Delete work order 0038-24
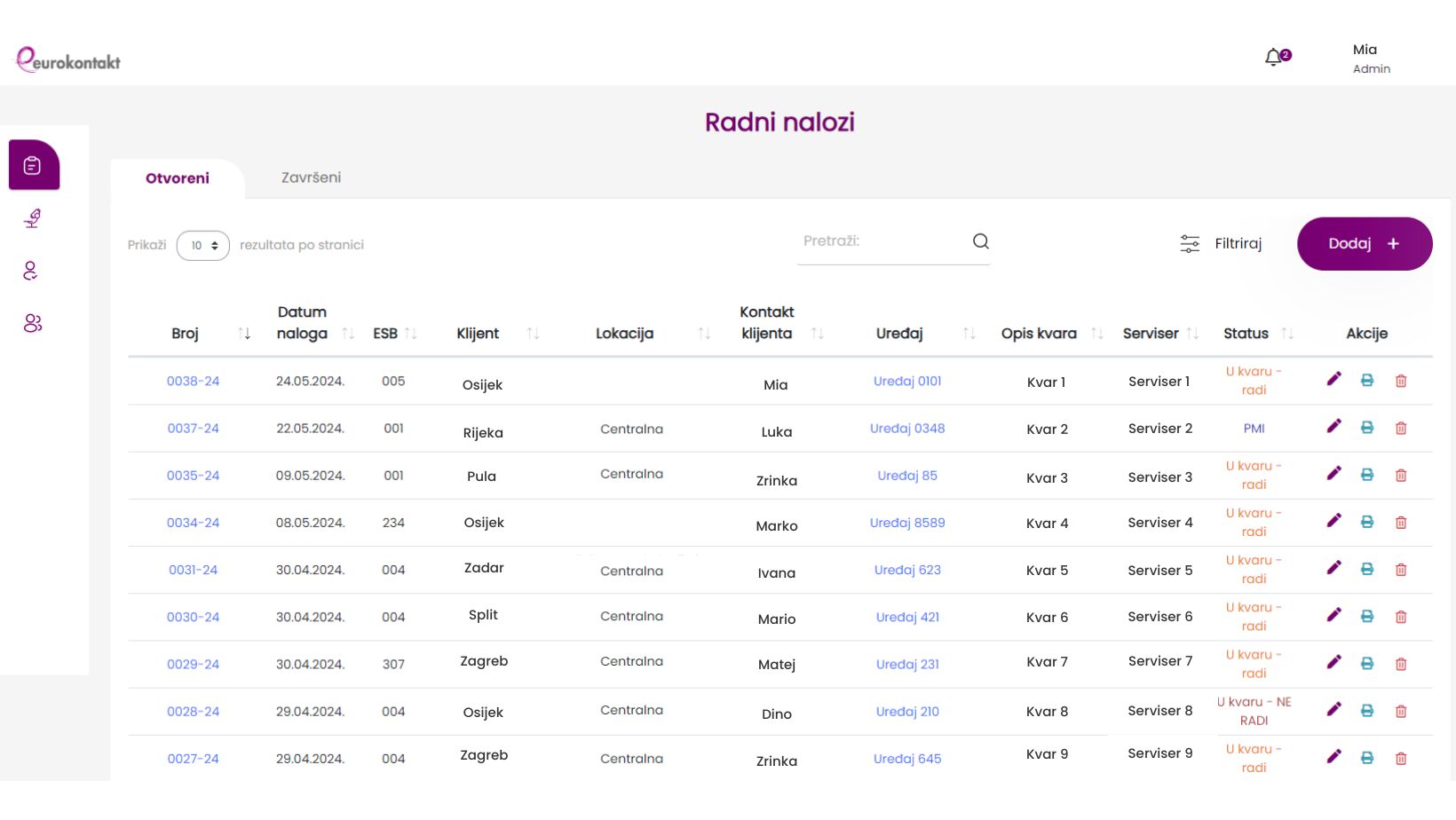This screenshot has width=1456, height=820. pos(1401,381)
